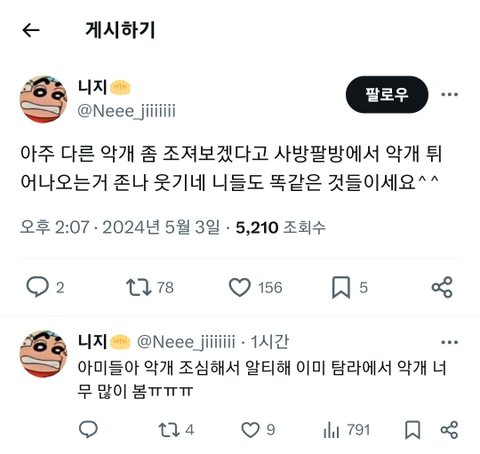Image resolution: width=480 pixels, height=454 pixels.
Task: Bookmark the reply post
Action: pyautogui.click(x=413, y=430)
